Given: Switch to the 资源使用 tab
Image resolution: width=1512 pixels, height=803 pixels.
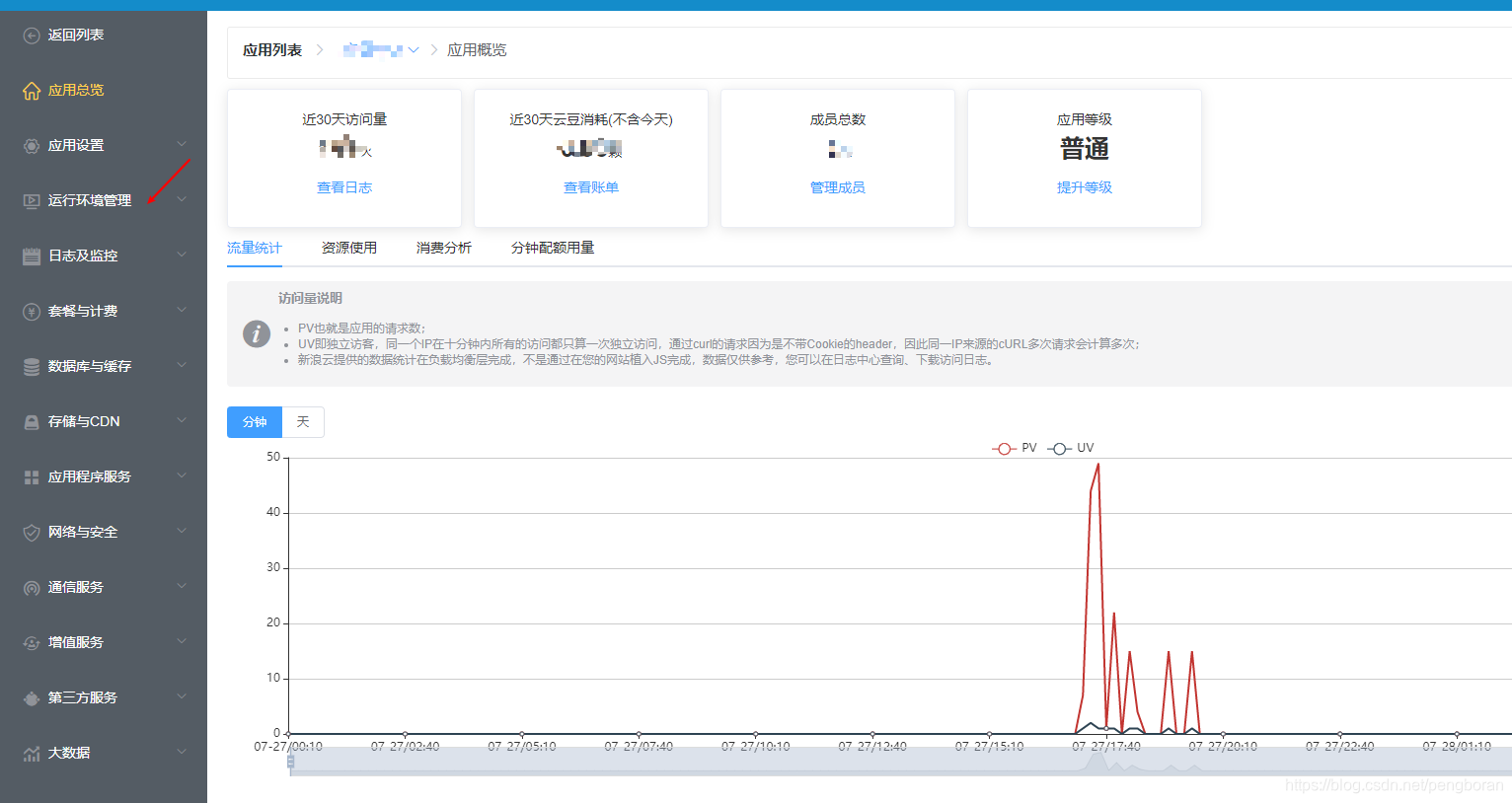Looking at the screenshot, I should (x=349, y=248).
